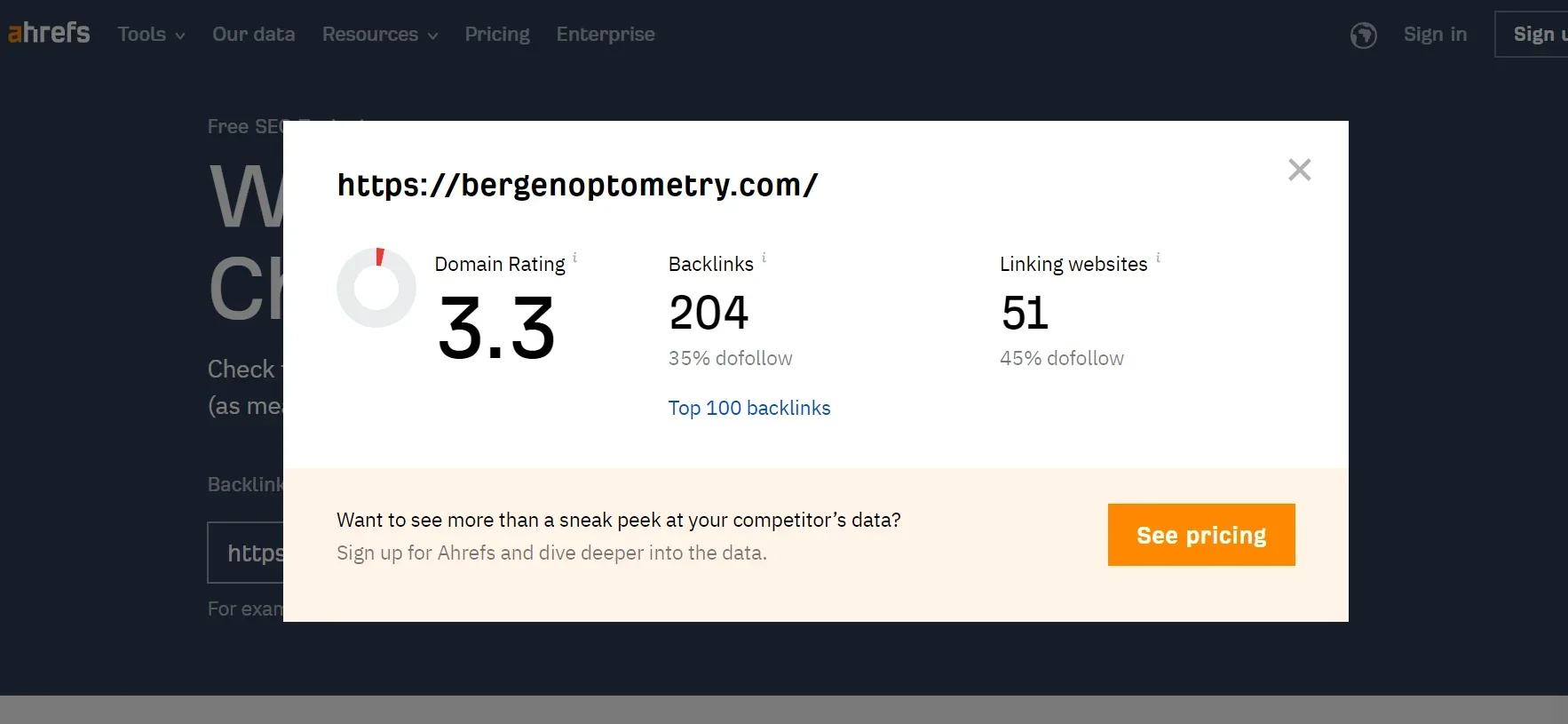This screenshot has height=724, width=1568.
Task: Open the Our data page
Action: point(253,35)
